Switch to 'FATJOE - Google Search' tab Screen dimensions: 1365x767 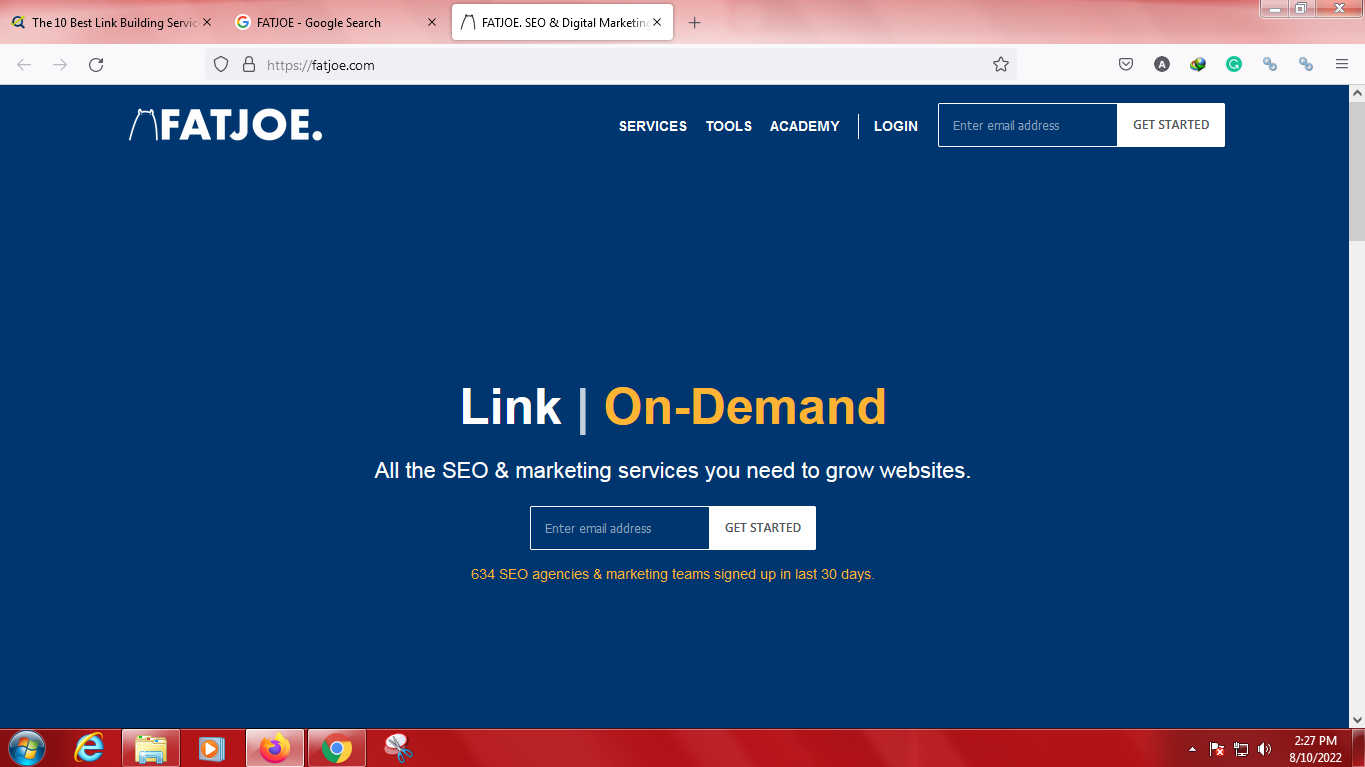click(336, 22)
